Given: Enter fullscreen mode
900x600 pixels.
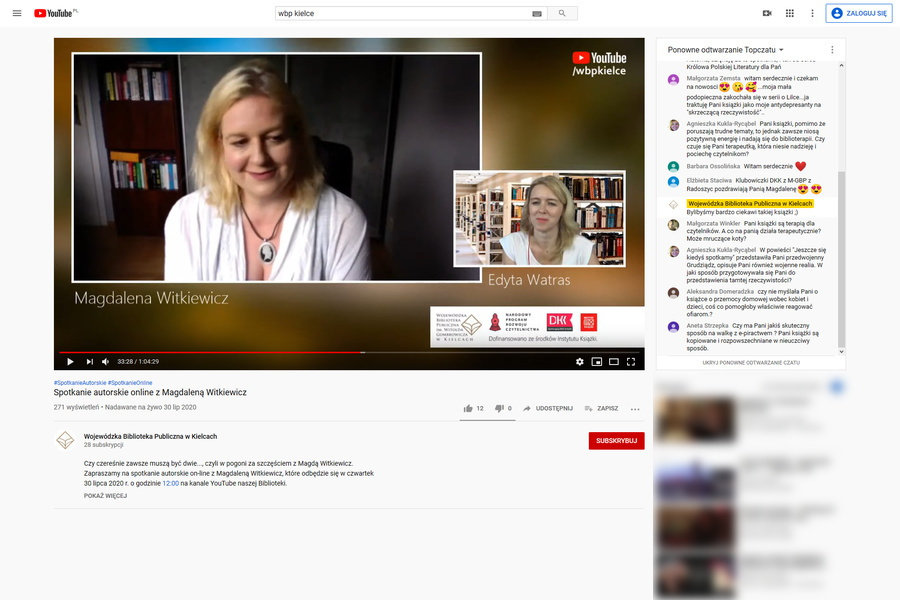Looking at the screenshot, I should click(631, 361).
